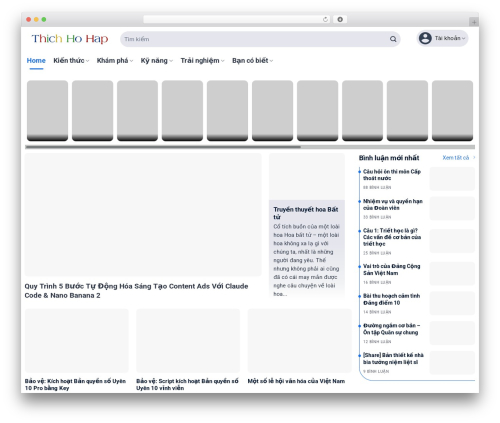Viewport: 500px width, 423px height.
Task: Expand the Kỹ năng menu
Action: (x=156, y=61)
